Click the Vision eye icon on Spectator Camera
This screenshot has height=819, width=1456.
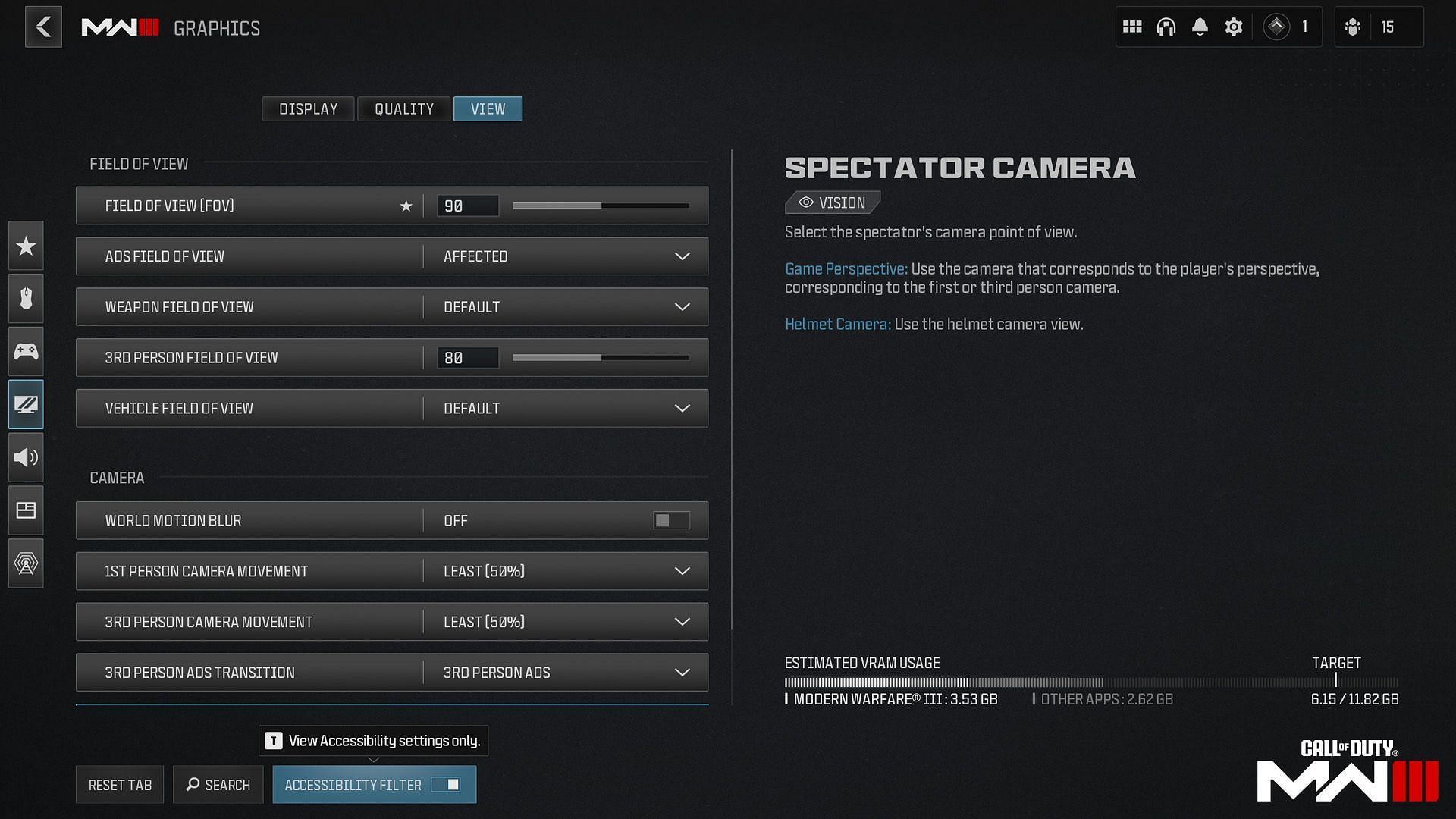click(x=806, y=202)
